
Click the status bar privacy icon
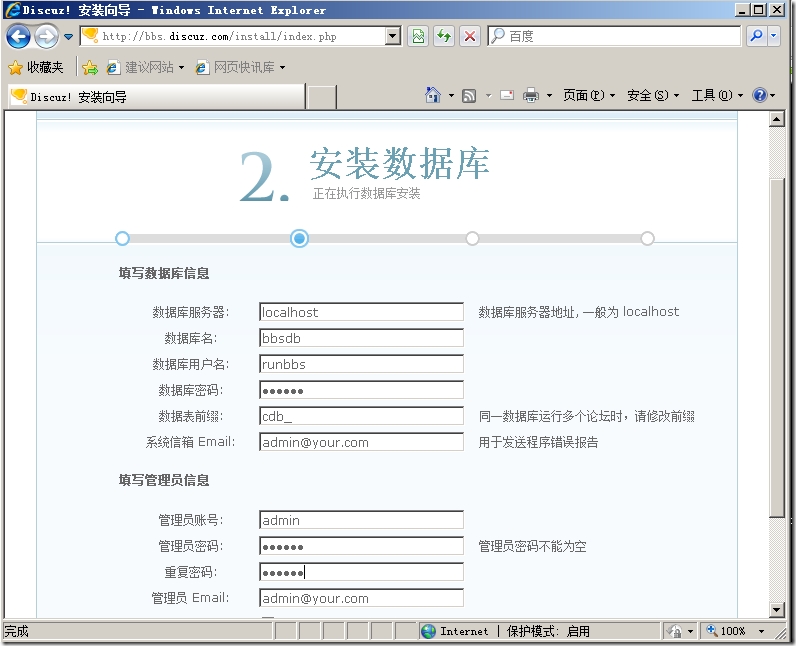(x=675, y=631)
